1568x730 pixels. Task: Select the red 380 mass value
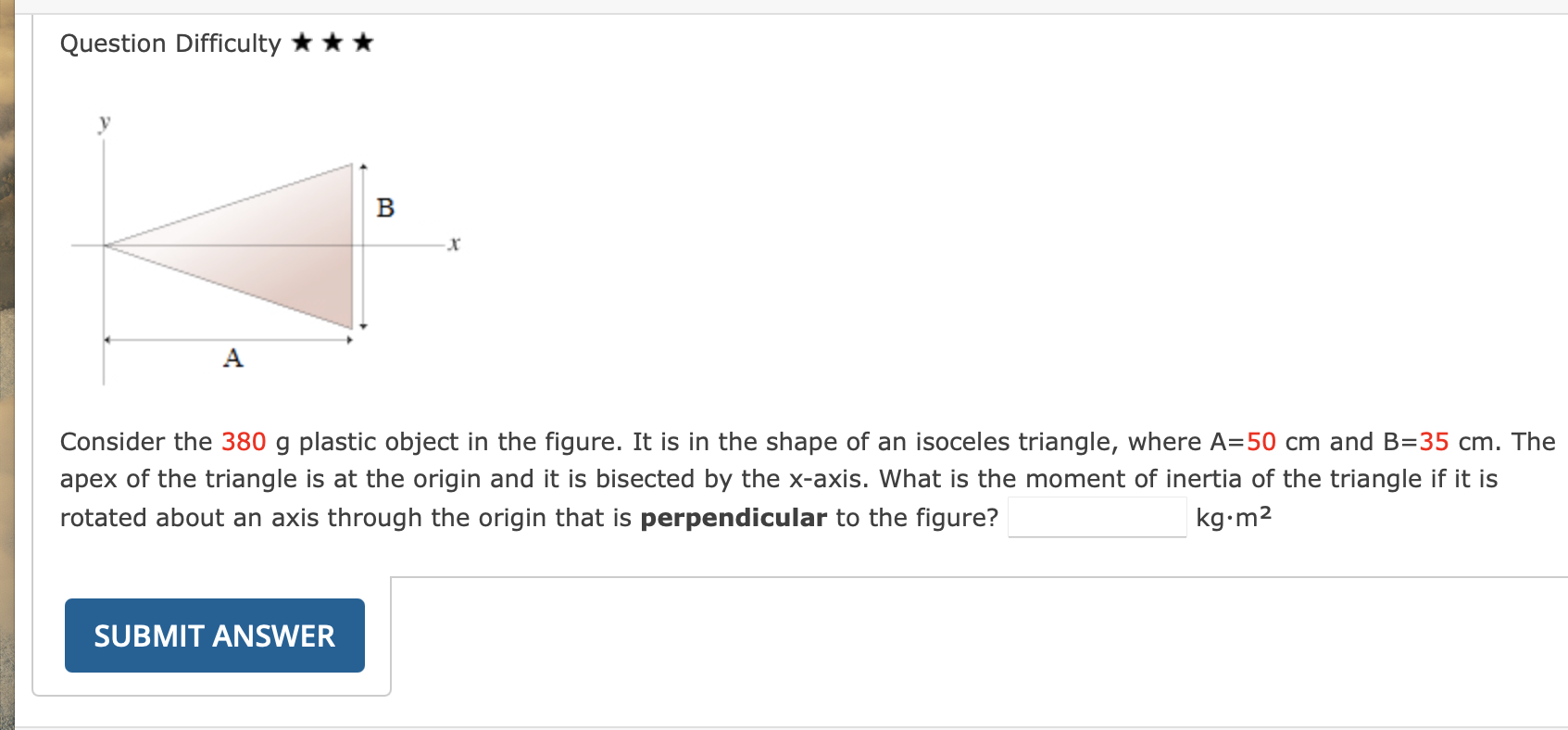click(x=243, y=442)
